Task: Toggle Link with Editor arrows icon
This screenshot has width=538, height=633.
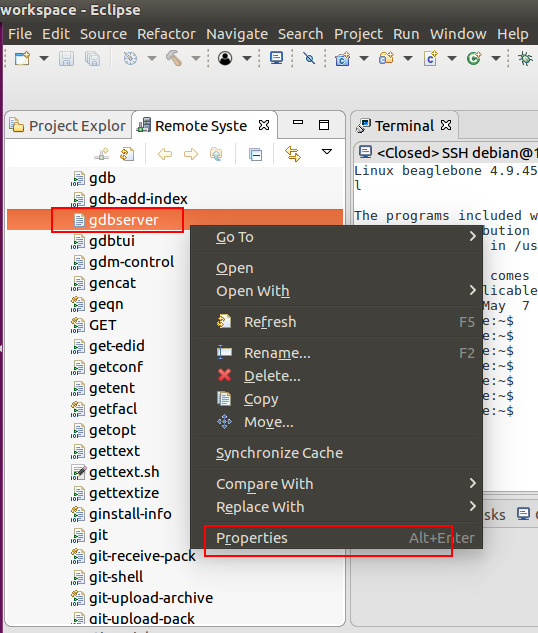Action: click(x=293, y=154)
